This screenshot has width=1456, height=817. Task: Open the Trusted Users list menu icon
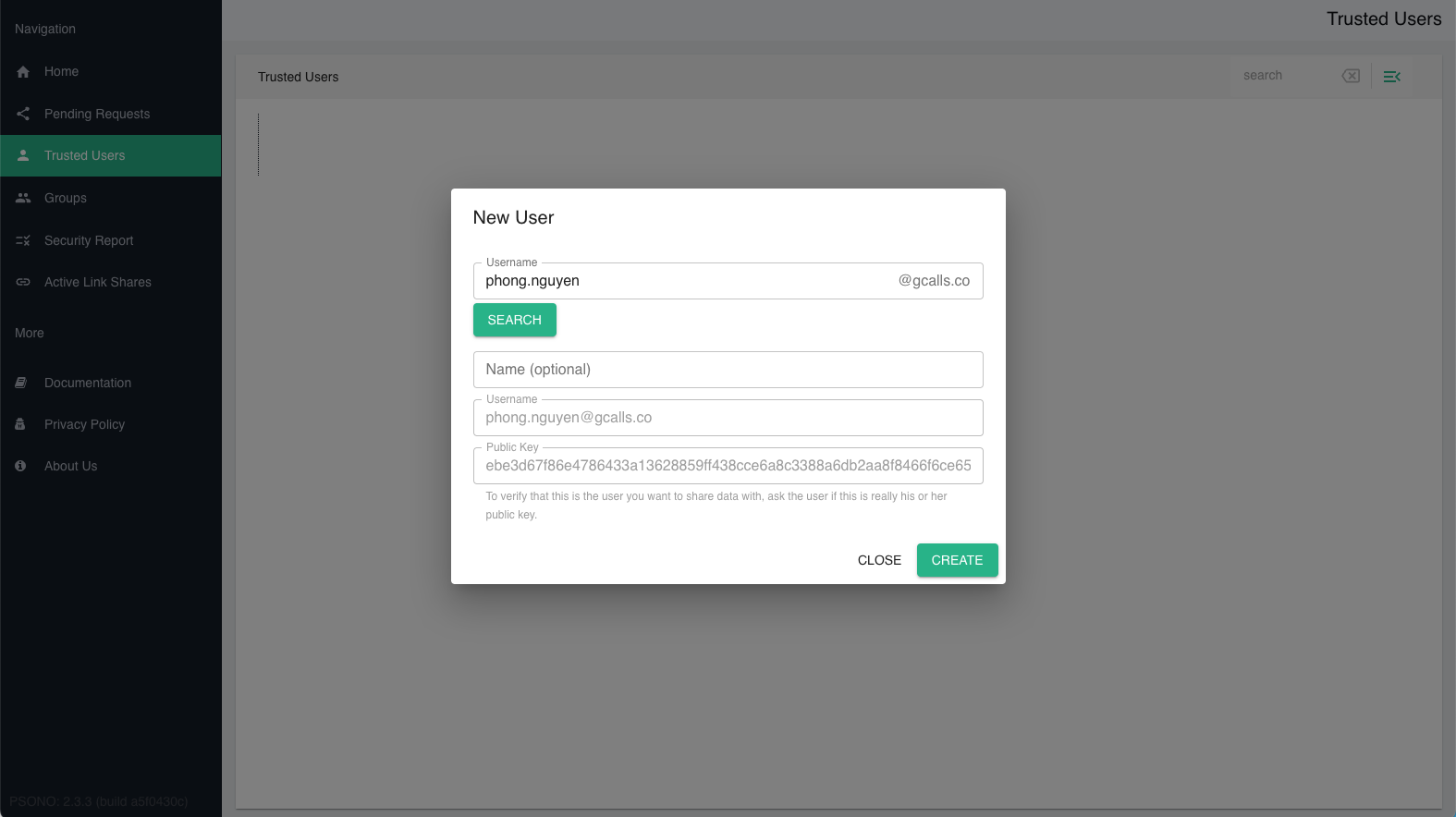[x=1391, y=77]
